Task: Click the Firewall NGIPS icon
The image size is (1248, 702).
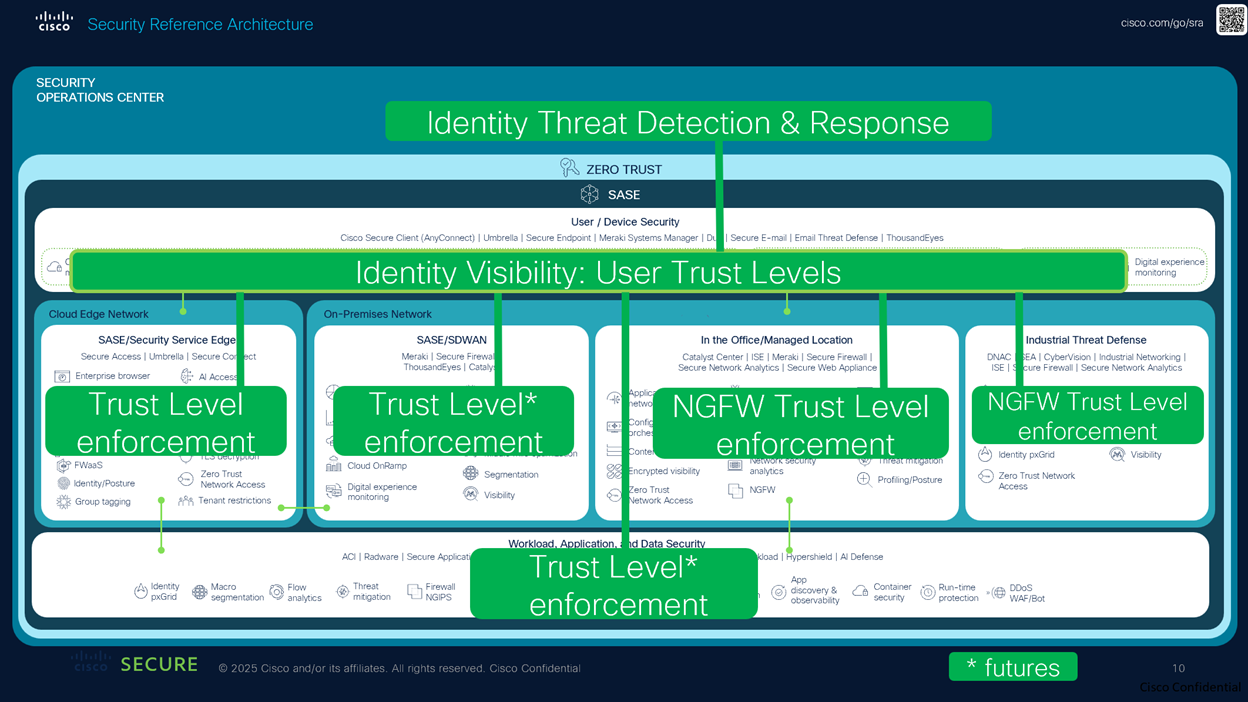Action: (414, 592)
